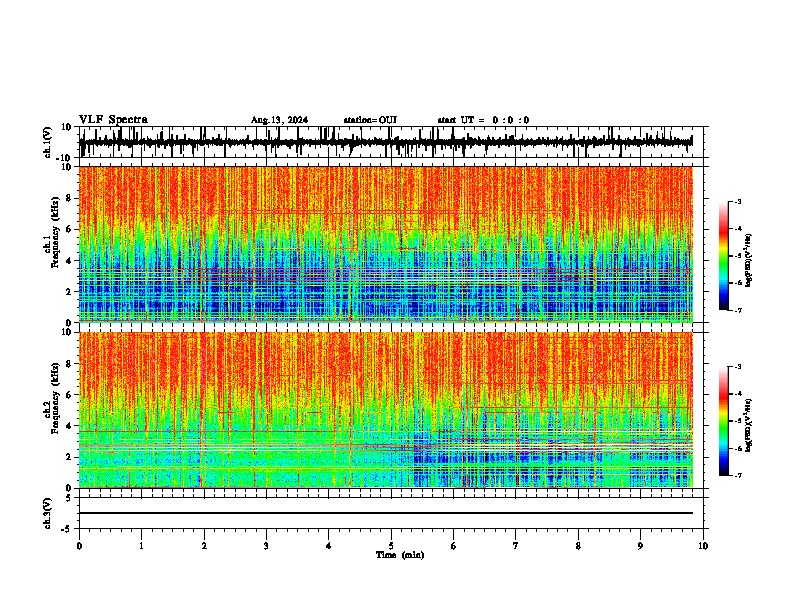Click the "-3" label on ch.1 colorbar
Image resolution: width=792 pixels, height=612 pixels.
(738, 201)
